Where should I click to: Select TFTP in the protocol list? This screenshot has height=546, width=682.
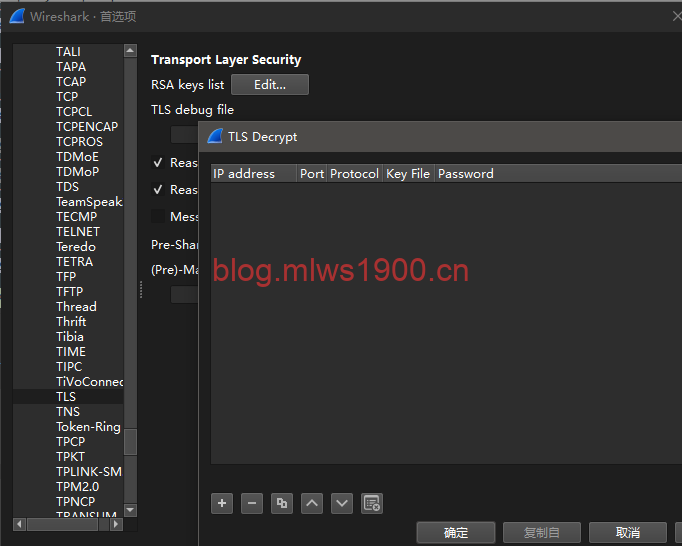pyautogui.click(x=70, y=292)
